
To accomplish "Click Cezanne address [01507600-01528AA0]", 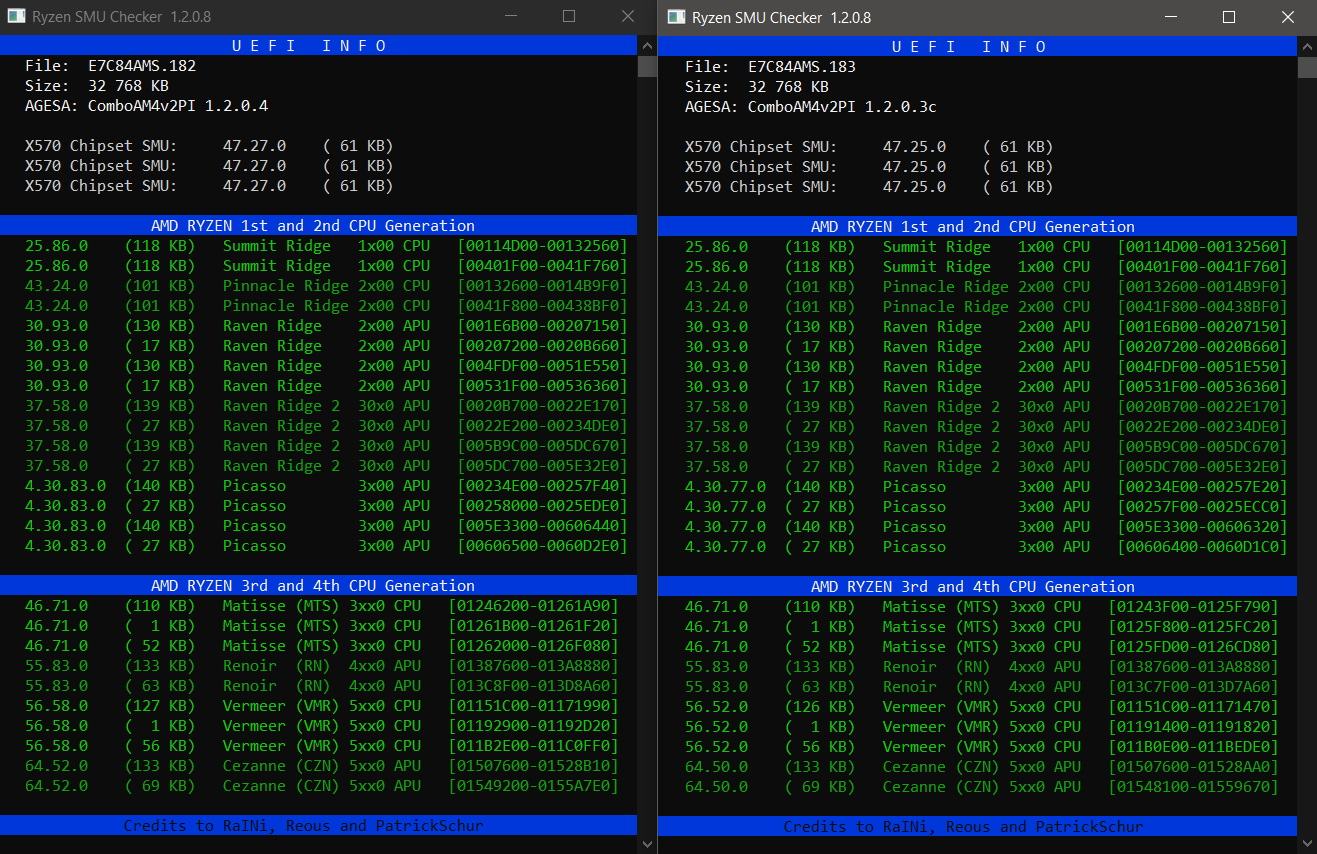I will click(1194, 767).
